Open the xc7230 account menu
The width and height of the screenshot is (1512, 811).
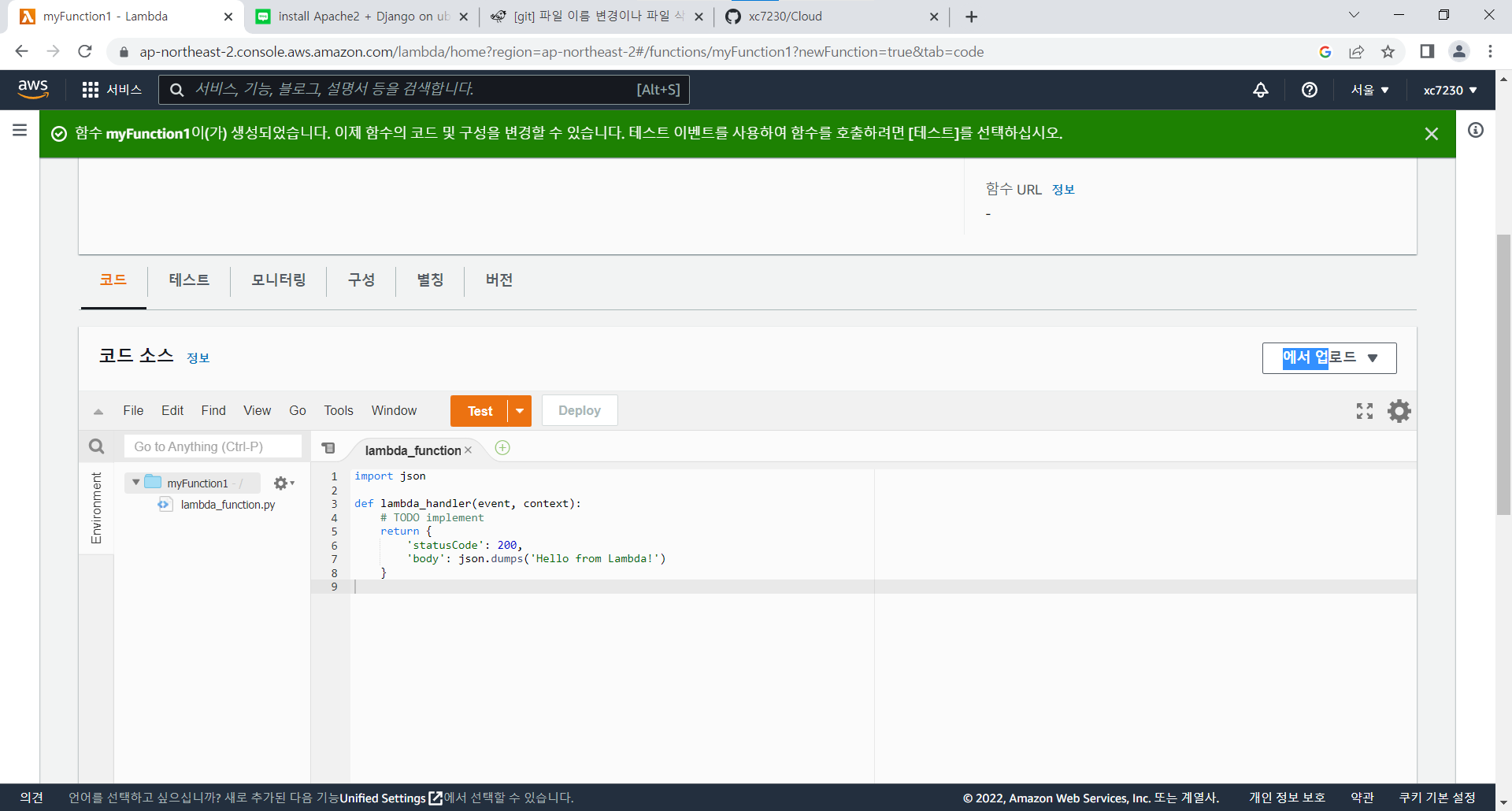point(1451,90)
